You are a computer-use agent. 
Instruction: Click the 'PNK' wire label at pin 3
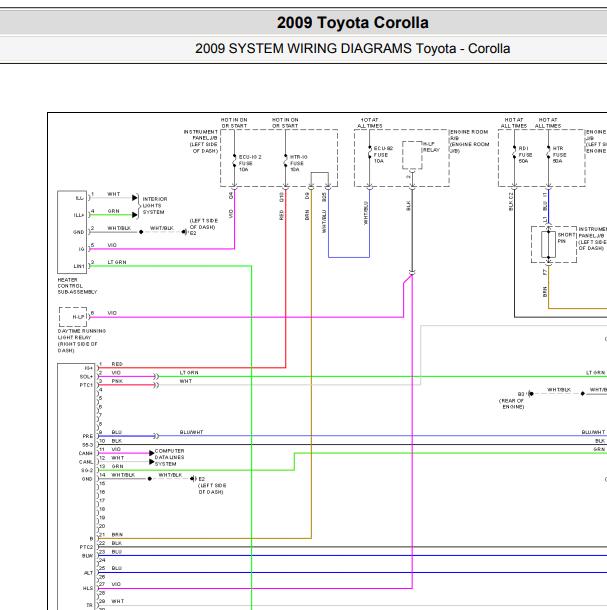[117, 381]
